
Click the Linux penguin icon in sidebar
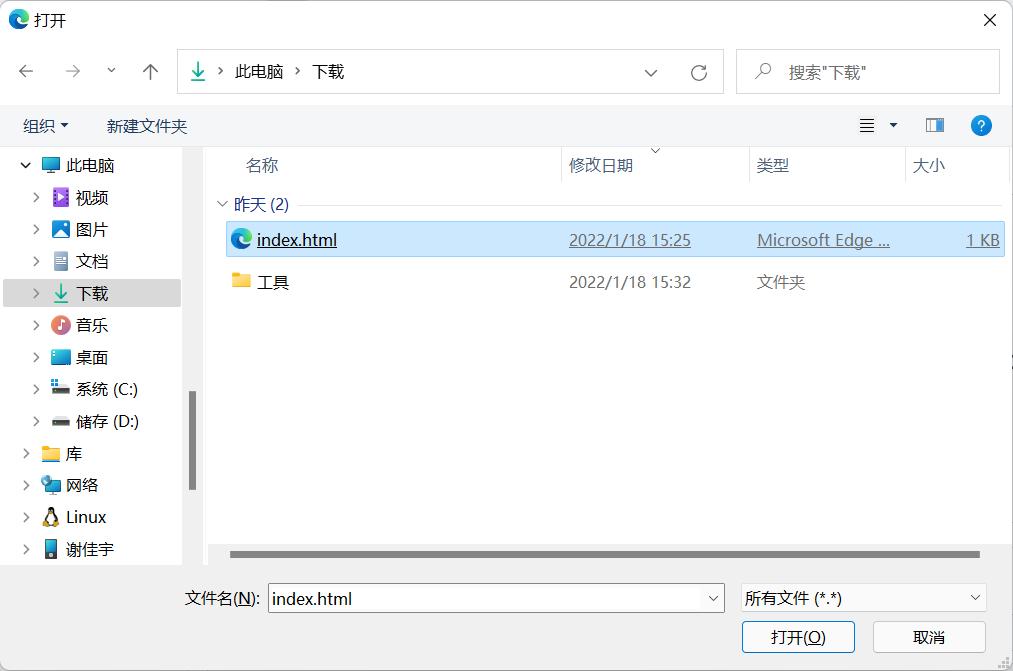[51, 517]
